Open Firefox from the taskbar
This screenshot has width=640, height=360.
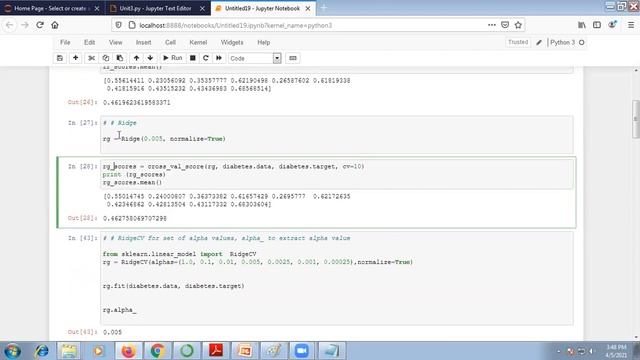coord(128,351)
